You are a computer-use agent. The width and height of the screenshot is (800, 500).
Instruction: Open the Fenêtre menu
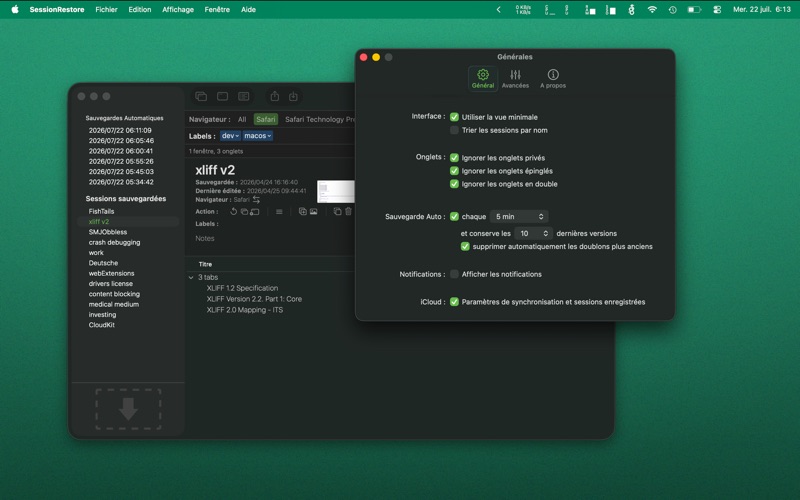point(217,9)
